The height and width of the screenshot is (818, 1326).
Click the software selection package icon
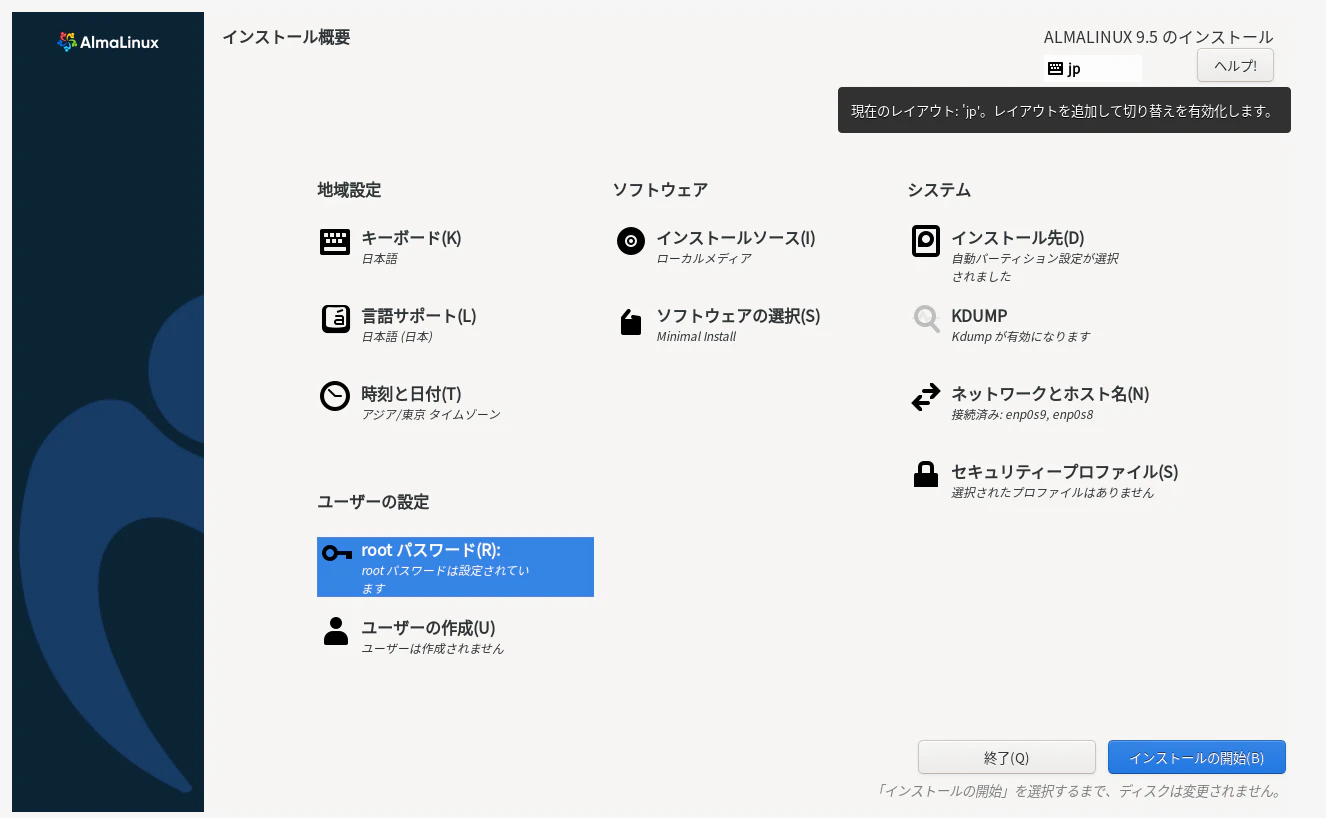tap(631, 321)
